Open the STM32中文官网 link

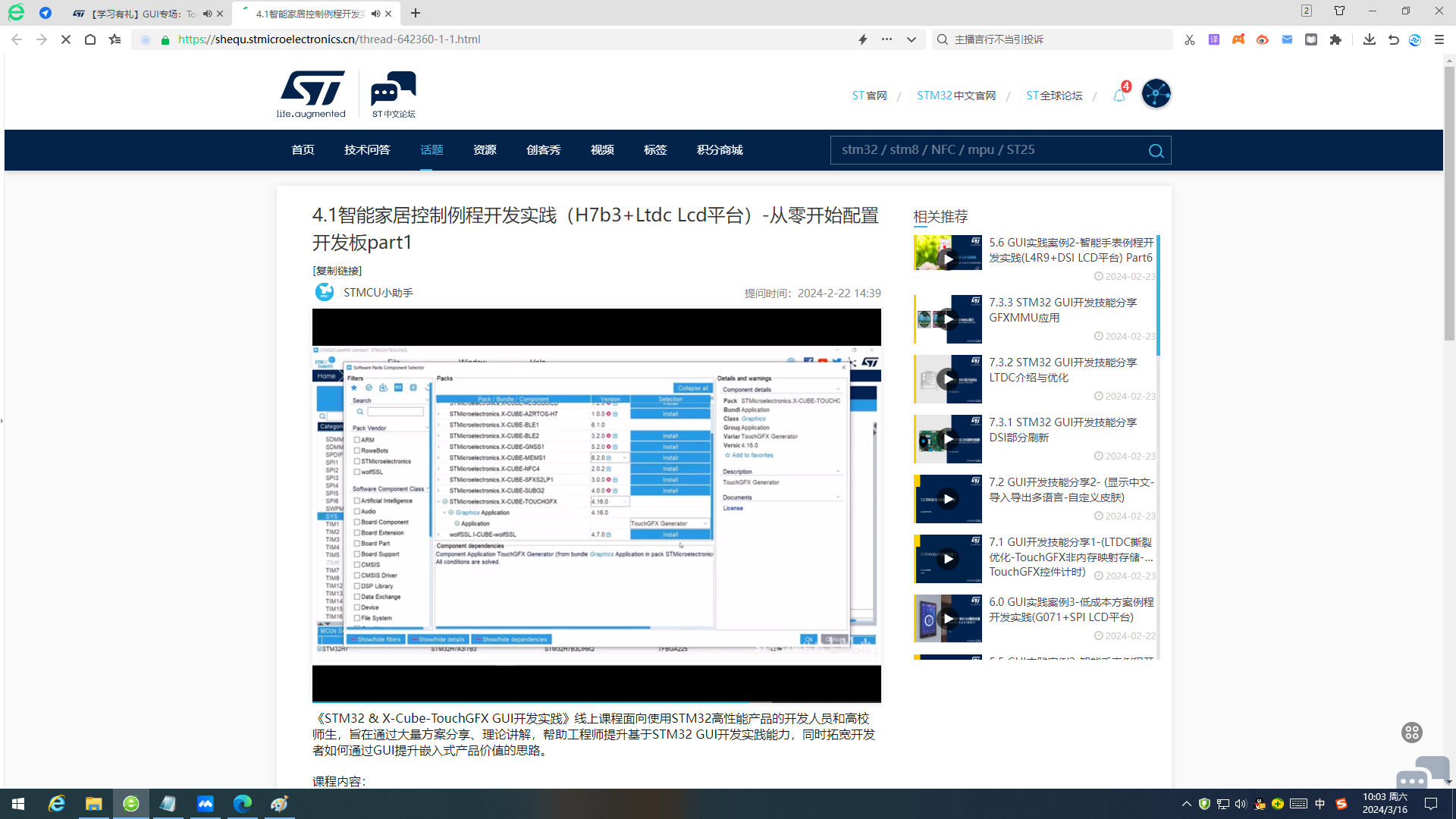pos(956,96)
